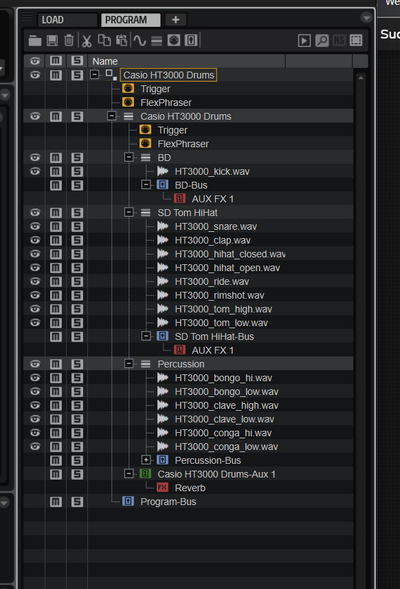This screenshot has width=400, height=589.
Task: Click the waveform zone icon in toolbar
Action: tap(139, 41)
